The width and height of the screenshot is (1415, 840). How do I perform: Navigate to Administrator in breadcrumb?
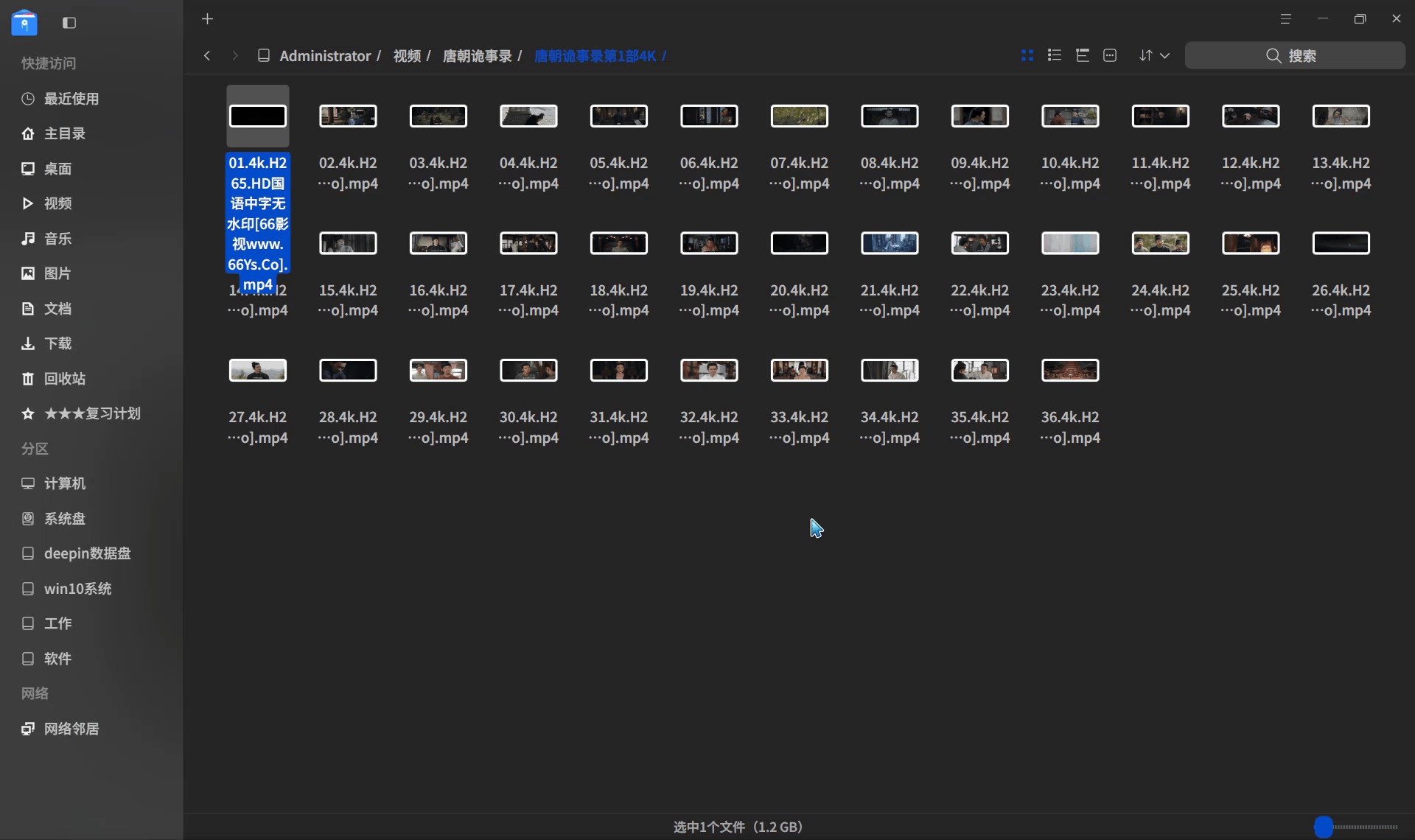[x=325, y=56]
